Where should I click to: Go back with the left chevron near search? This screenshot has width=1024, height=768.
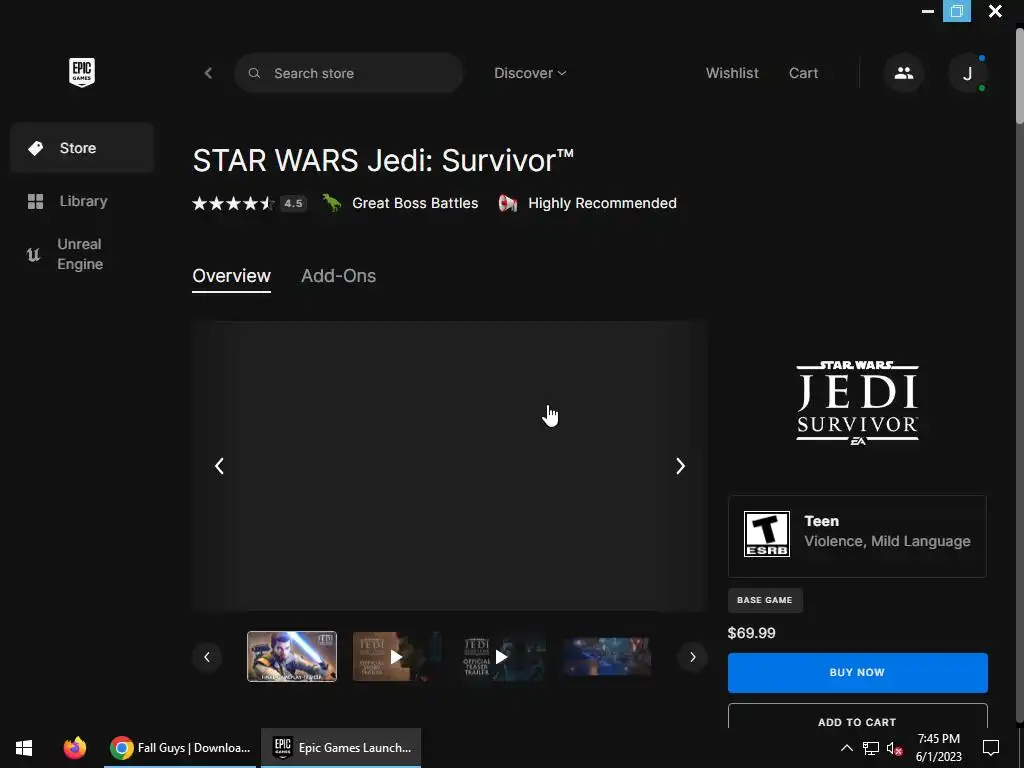pyautogui.click(x=208, y=73)
